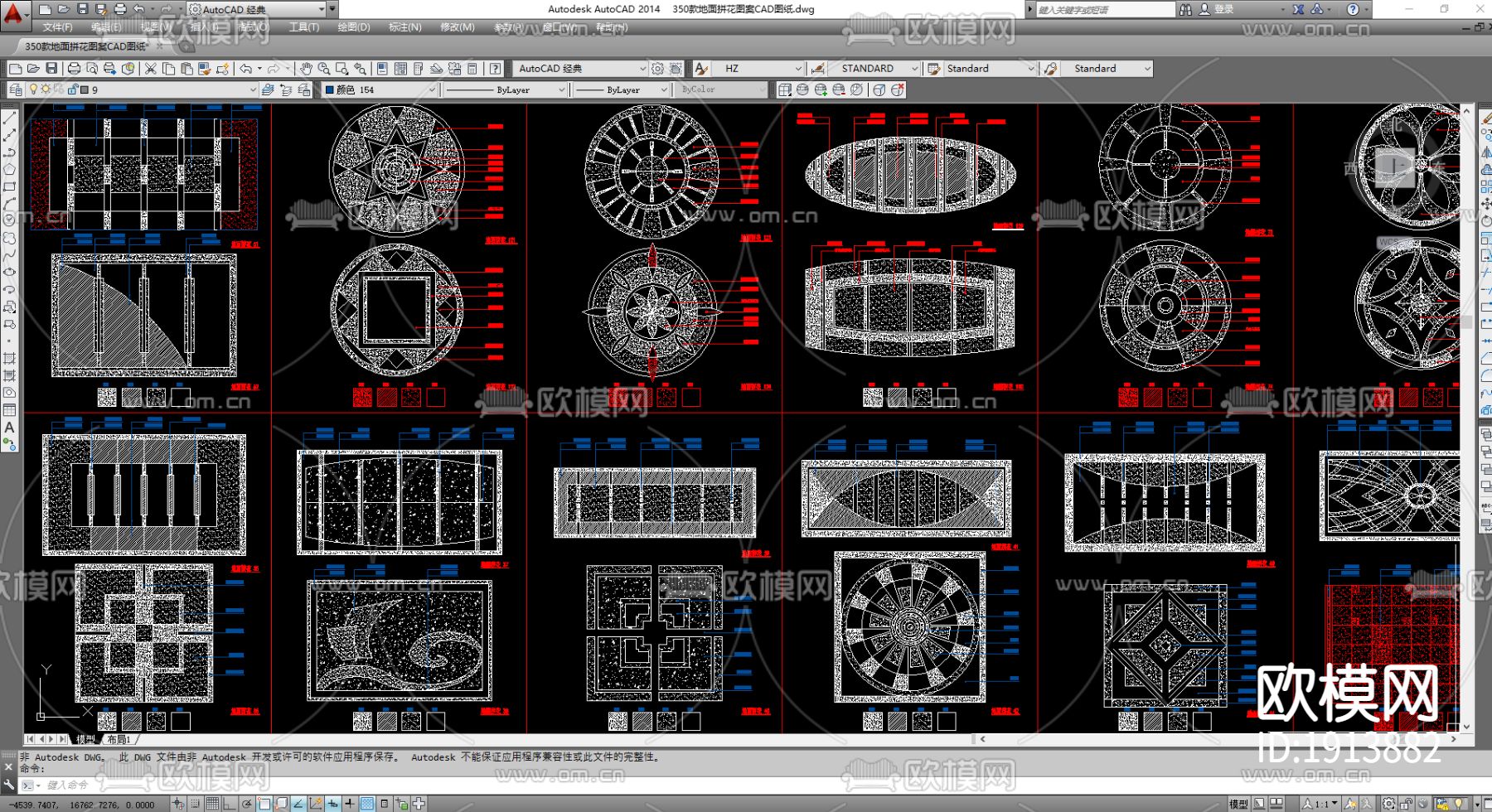This screenshot has width=1492, height=812.
Task: Toggle Grid display in status bar
Action: (x=212, y=803)
